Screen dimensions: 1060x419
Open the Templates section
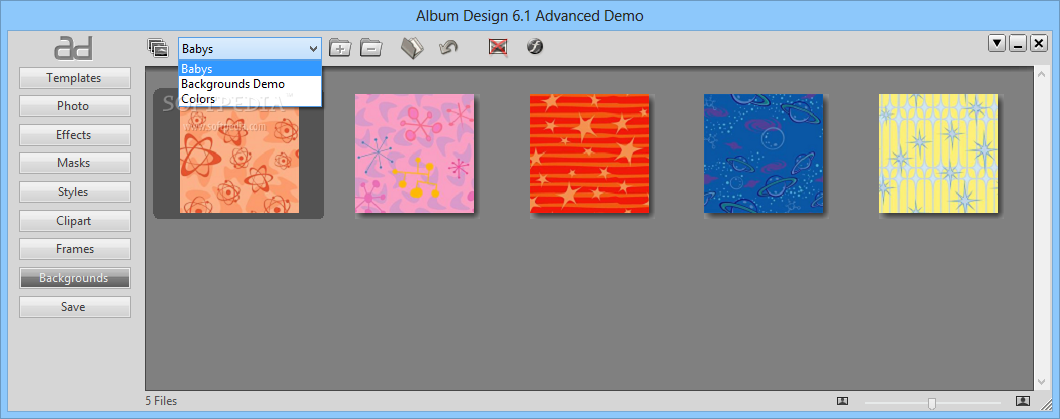74,78
